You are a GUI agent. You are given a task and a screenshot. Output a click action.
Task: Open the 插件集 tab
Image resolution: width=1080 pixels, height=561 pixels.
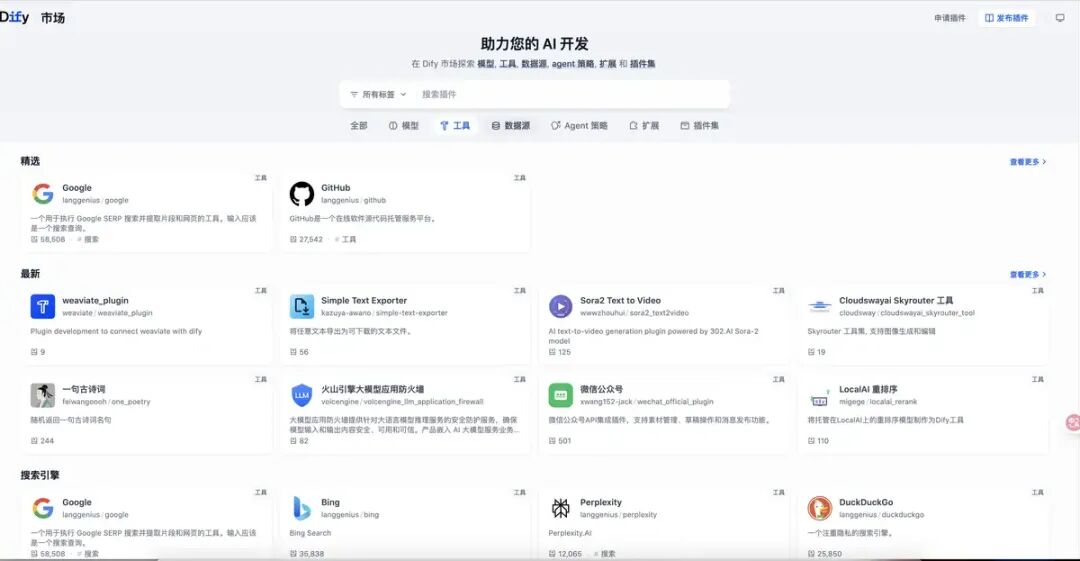coord(699,125)
